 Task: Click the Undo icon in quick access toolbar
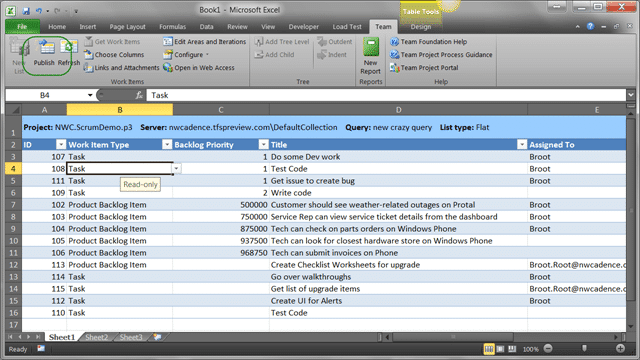point(38,11)
